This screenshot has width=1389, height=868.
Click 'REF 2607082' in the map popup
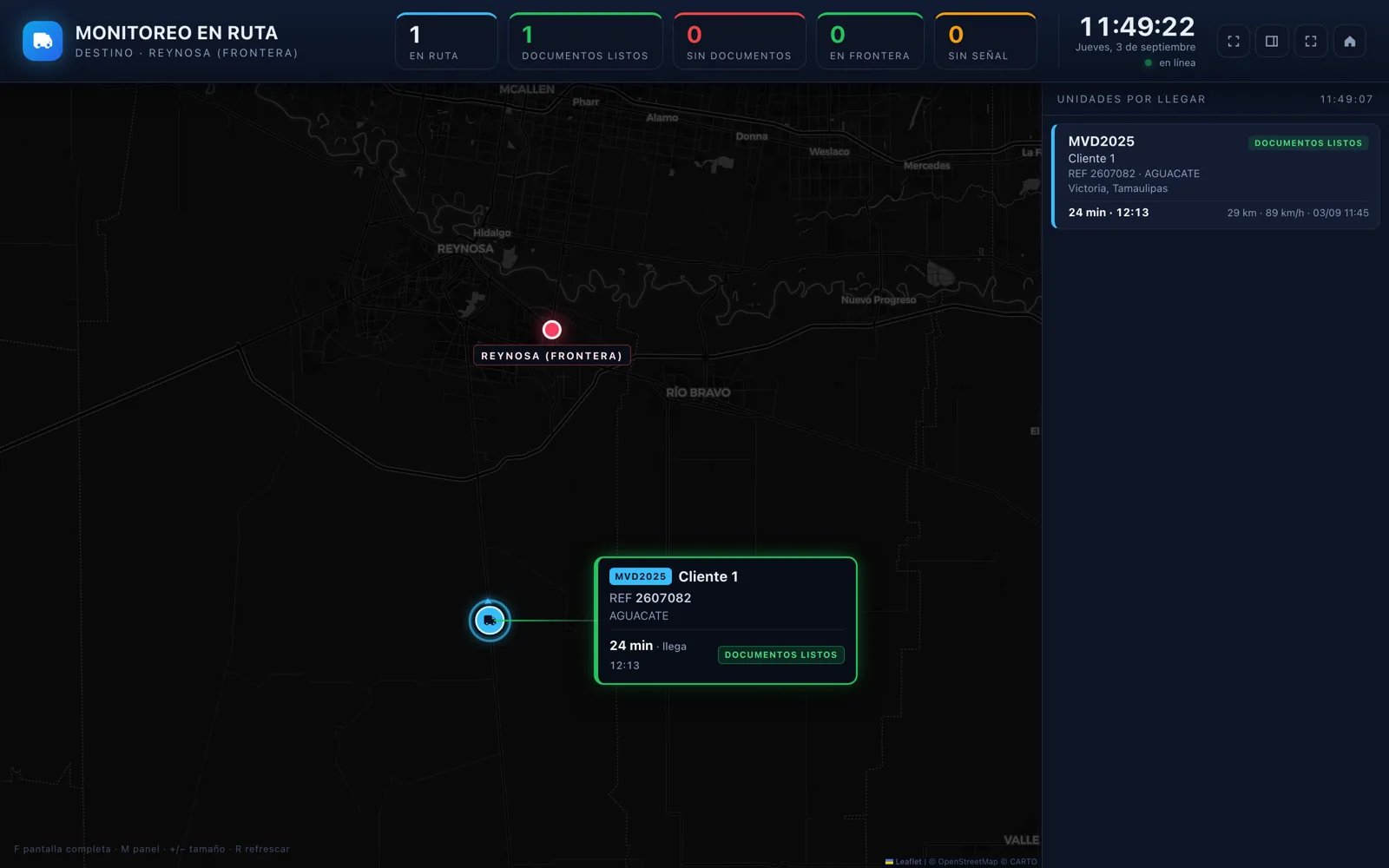click(650, 598)
